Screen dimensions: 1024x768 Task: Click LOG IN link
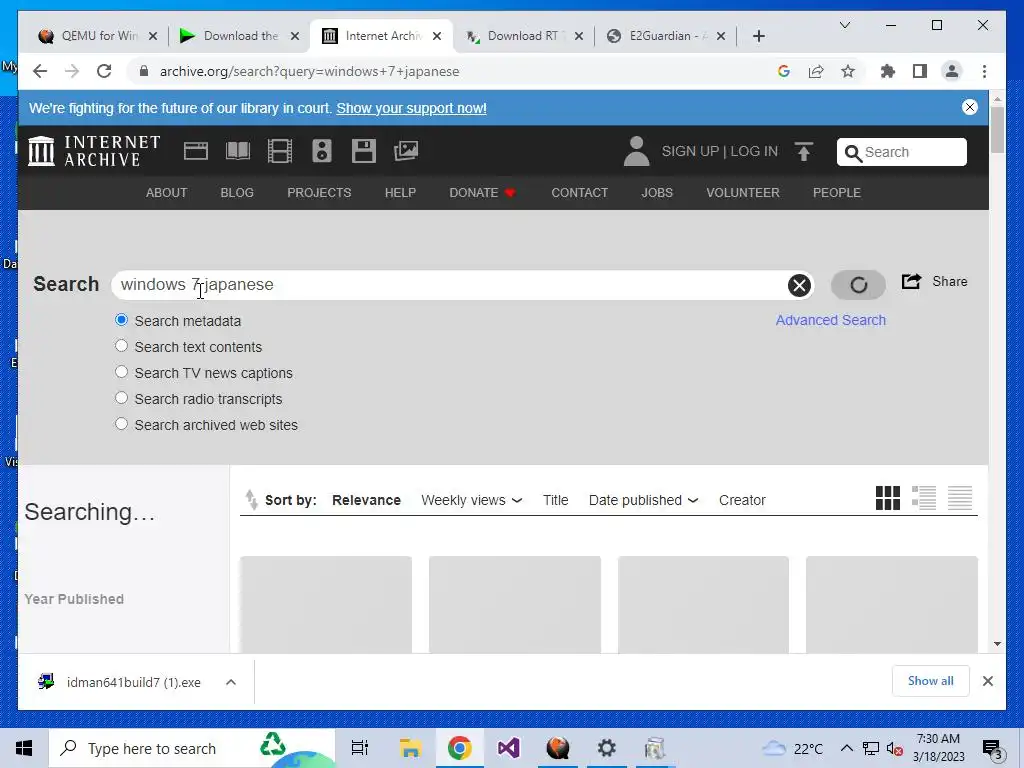(x=754, y=151)
